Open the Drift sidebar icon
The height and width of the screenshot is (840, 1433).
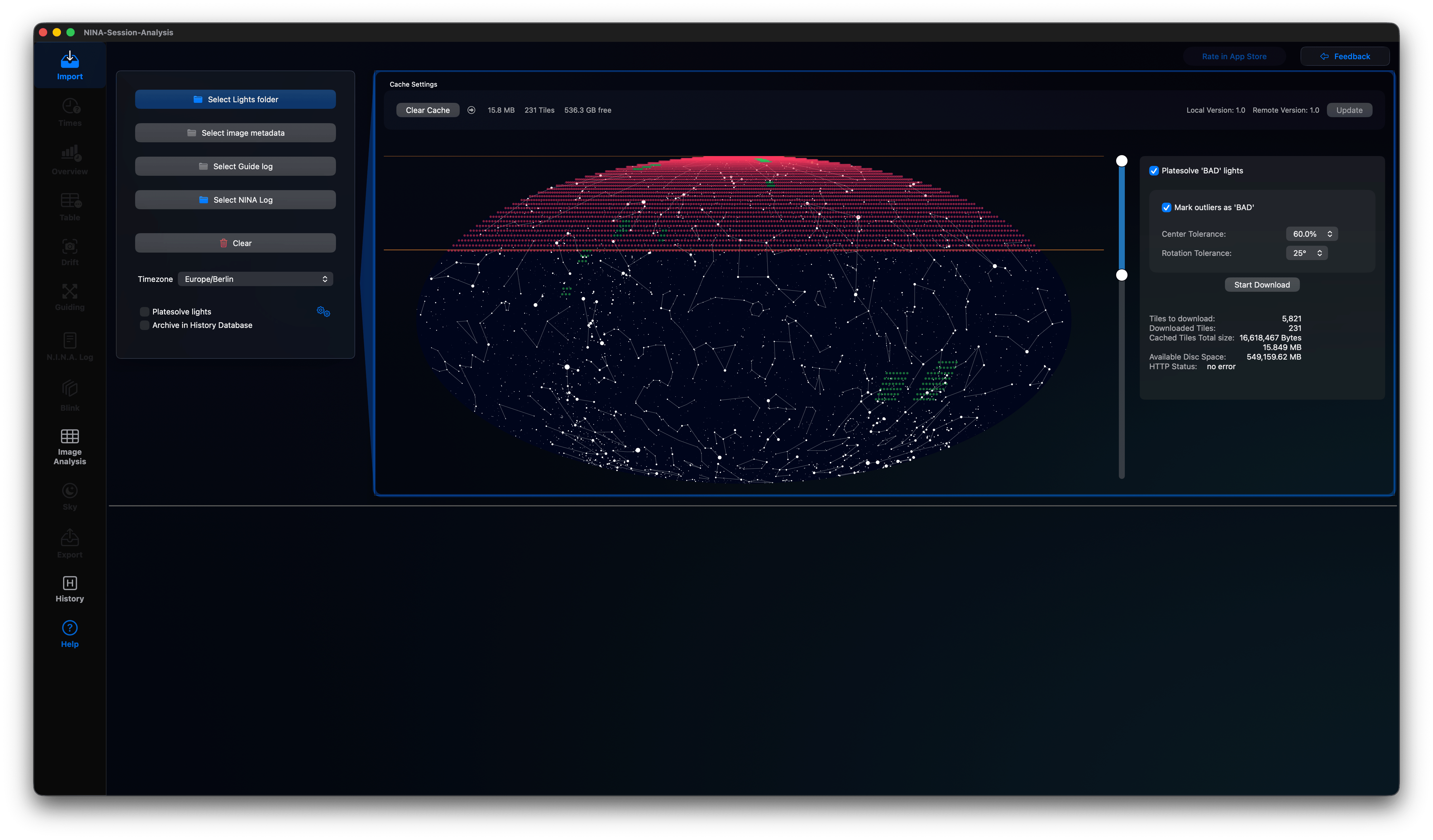tap(70, 246)
